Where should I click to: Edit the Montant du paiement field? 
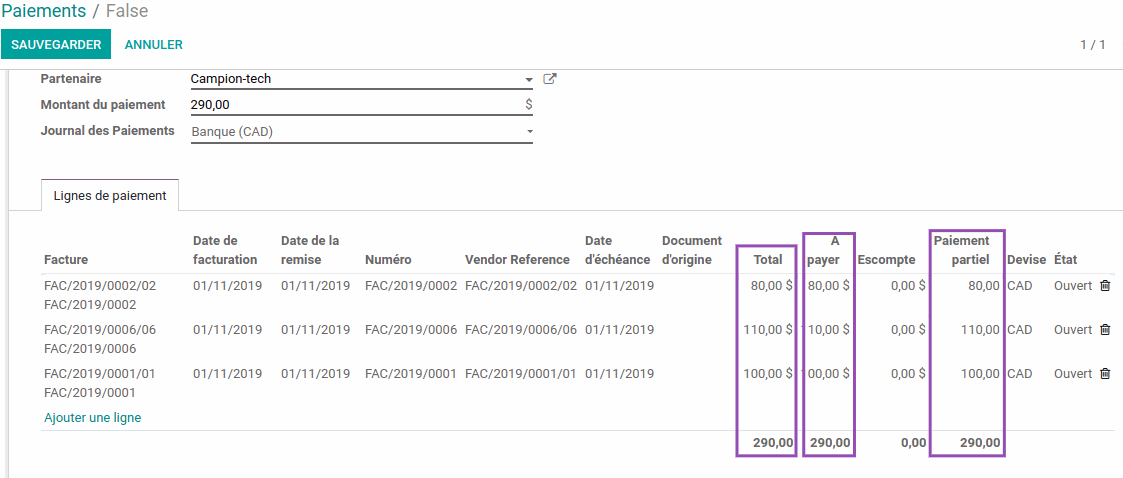pos(355,105)
